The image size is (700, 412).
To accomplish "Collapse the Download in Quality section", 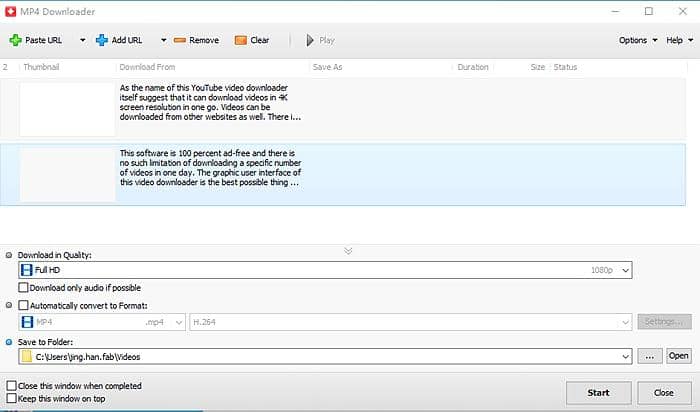I will [x=8, y=255].
